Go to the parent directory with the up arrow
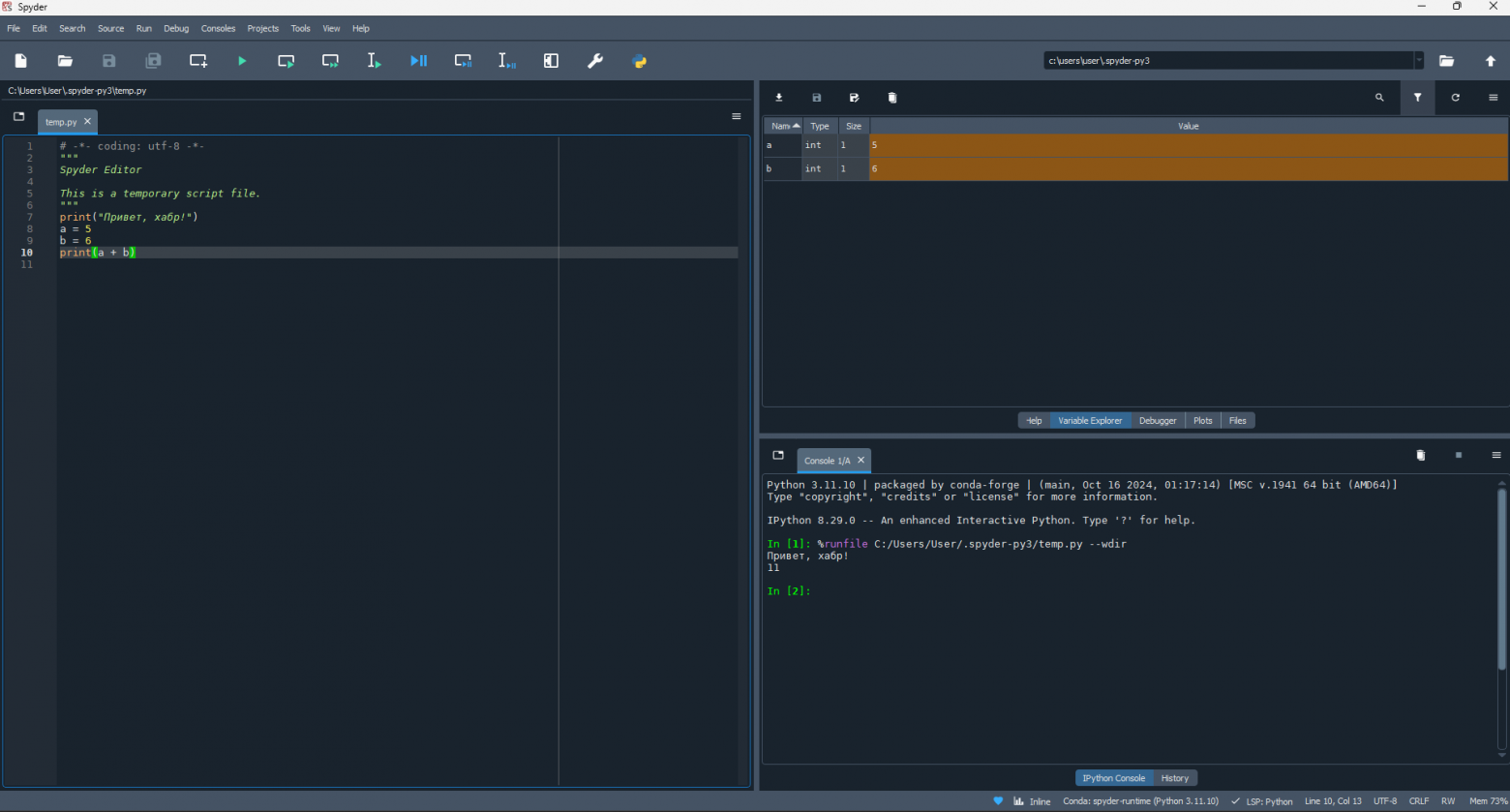This screenshot has width=1510, height=812. [1491, 61]
